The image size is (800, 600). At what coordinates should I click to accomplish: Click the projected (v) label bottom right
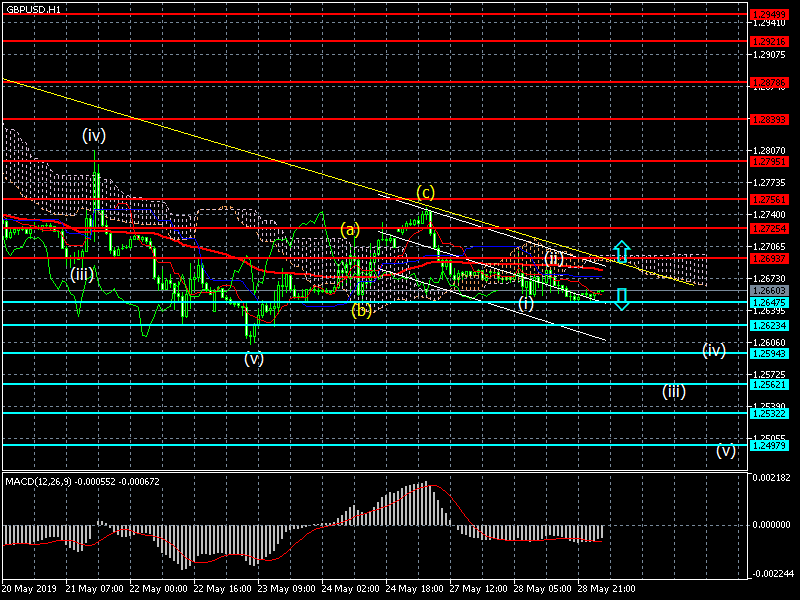[725, 450]
